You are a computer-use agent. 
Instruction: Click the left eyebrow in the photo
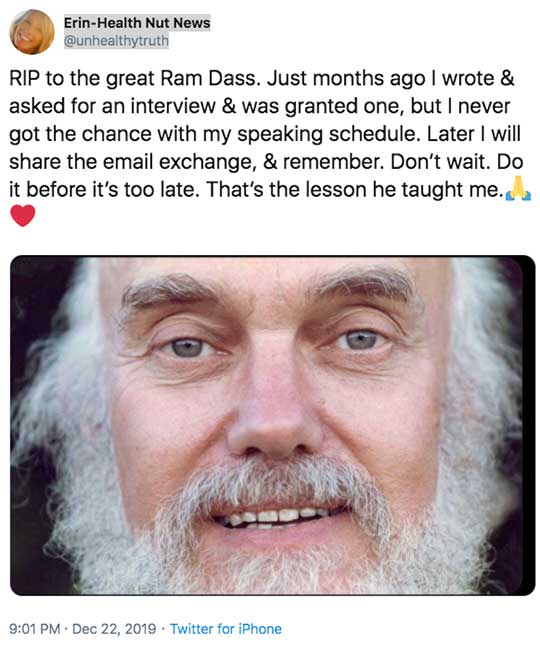point(169,291)
